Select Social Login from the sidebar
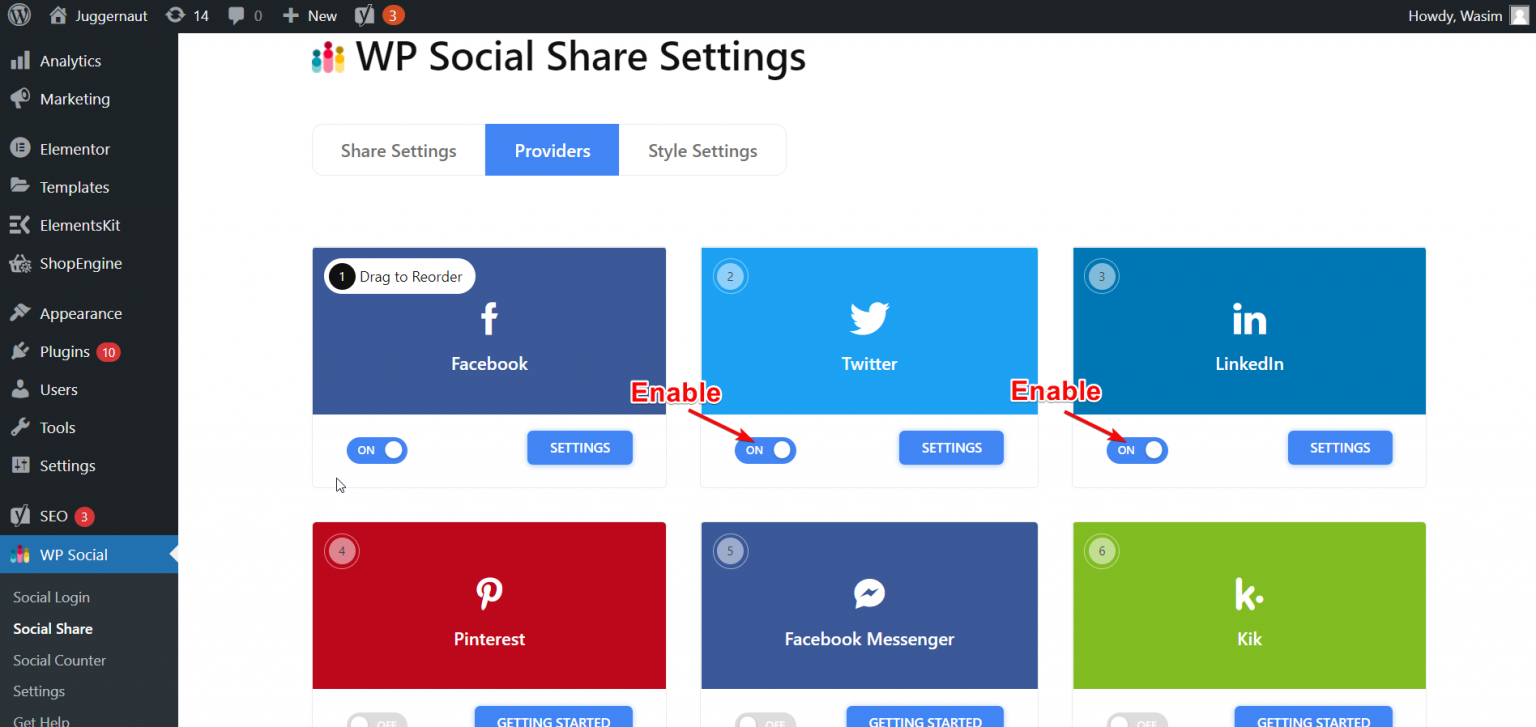 click(51, 597)
